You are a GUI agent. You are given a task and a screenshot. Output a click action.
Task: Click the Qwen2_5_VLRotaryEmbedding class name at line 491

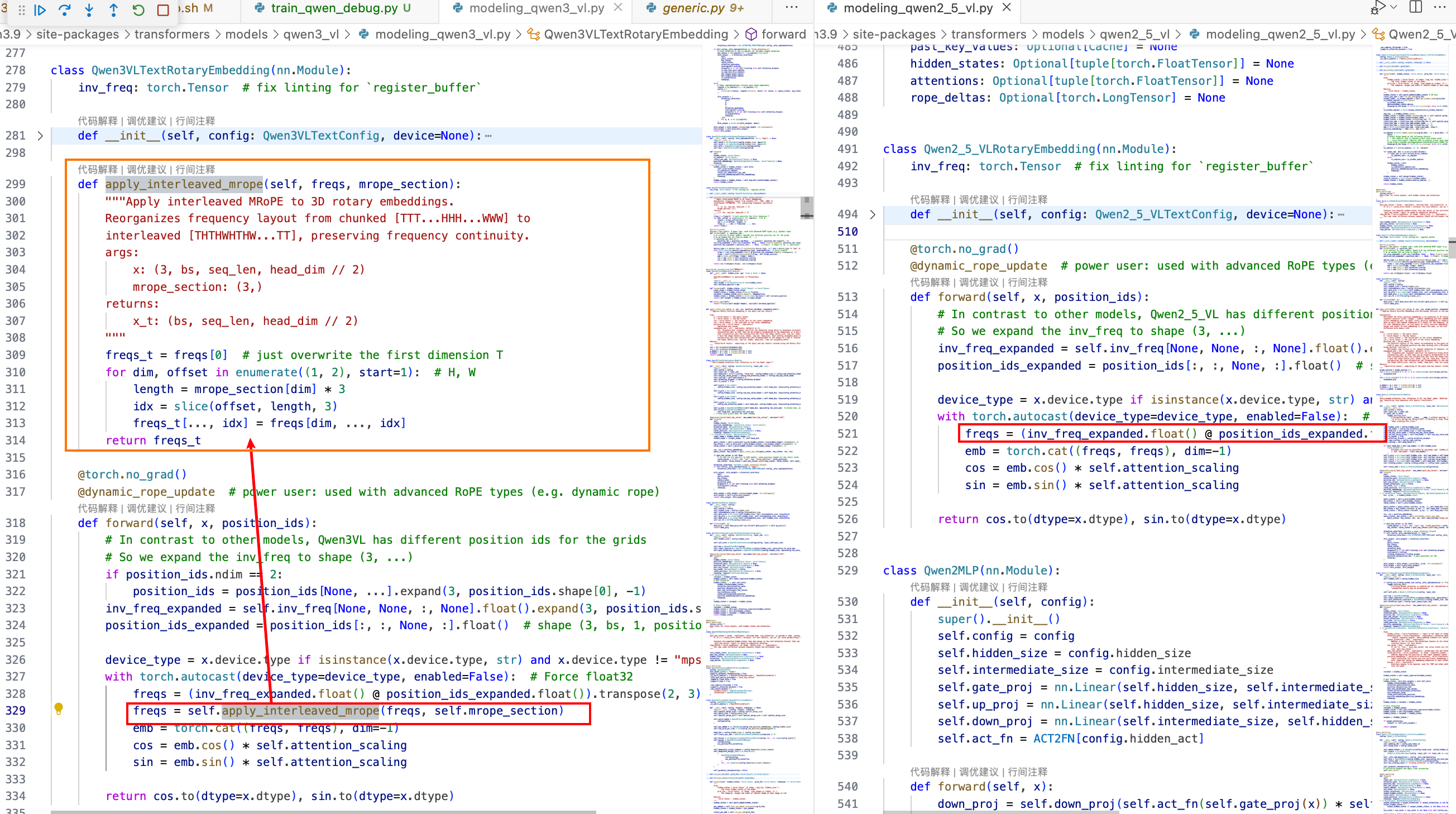coord(1009,149)
